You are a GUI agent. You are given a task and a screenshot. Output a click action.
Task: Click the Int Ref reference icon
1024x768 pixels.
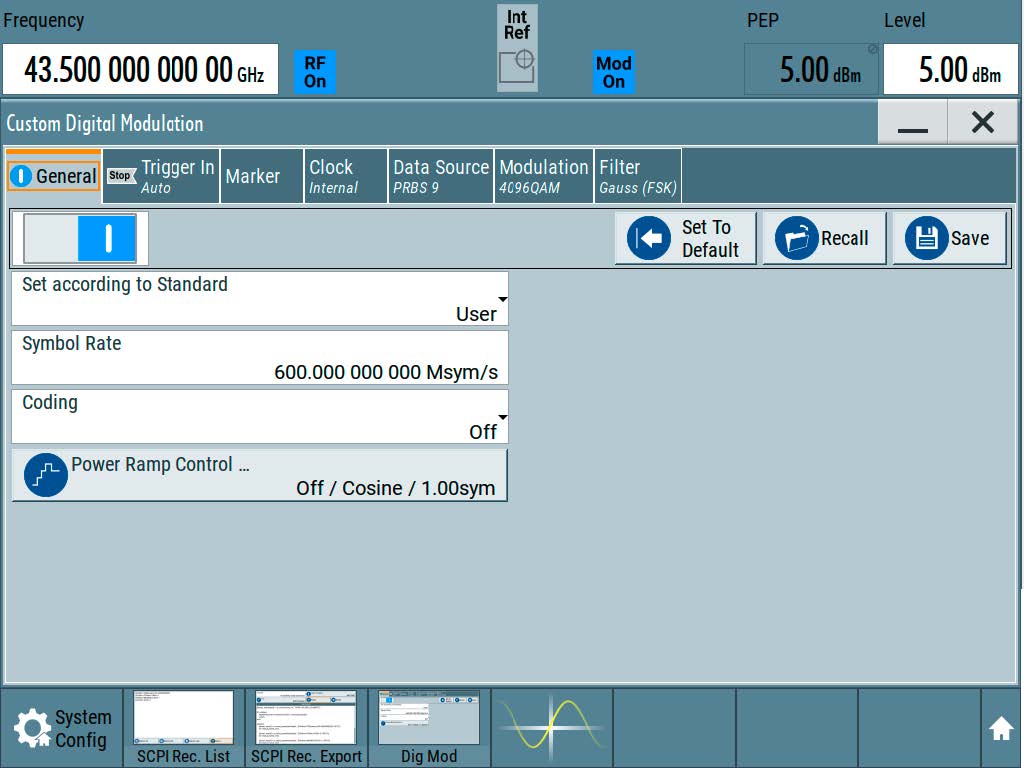[x=517, y=65]
